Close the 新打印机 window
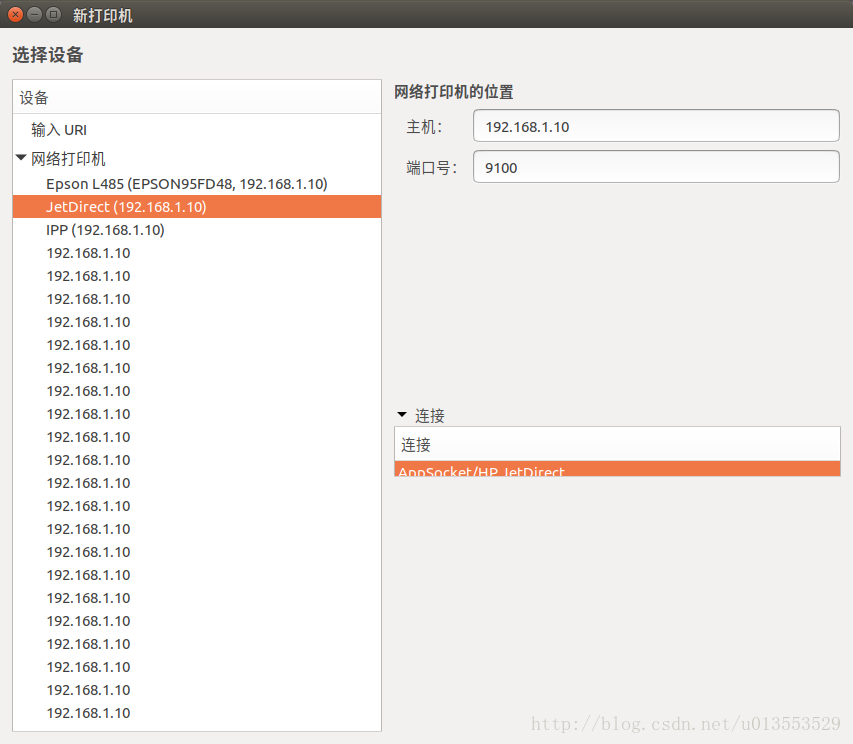The image size is (853, 744). click(15, 15)
